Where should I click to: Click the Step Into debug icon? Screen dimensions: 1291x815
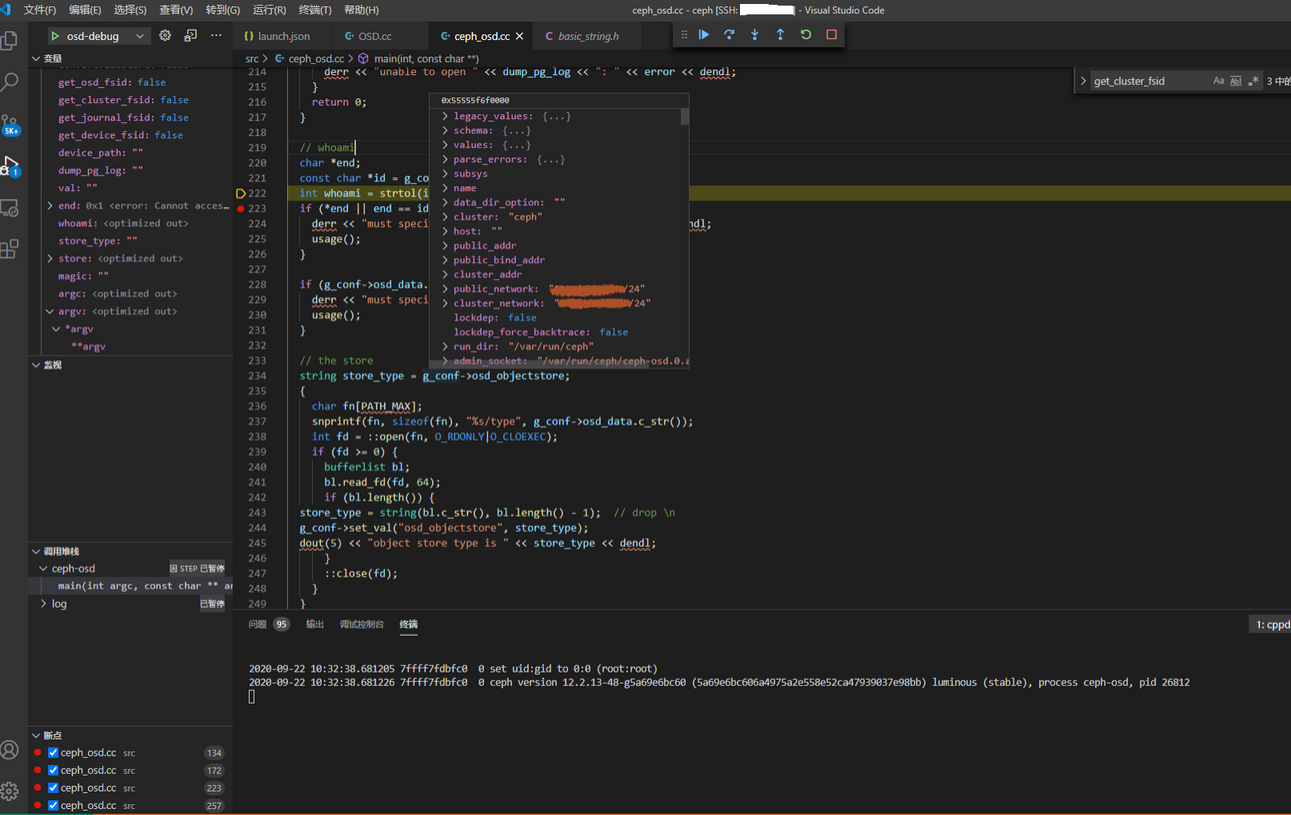tap(755, 35)
